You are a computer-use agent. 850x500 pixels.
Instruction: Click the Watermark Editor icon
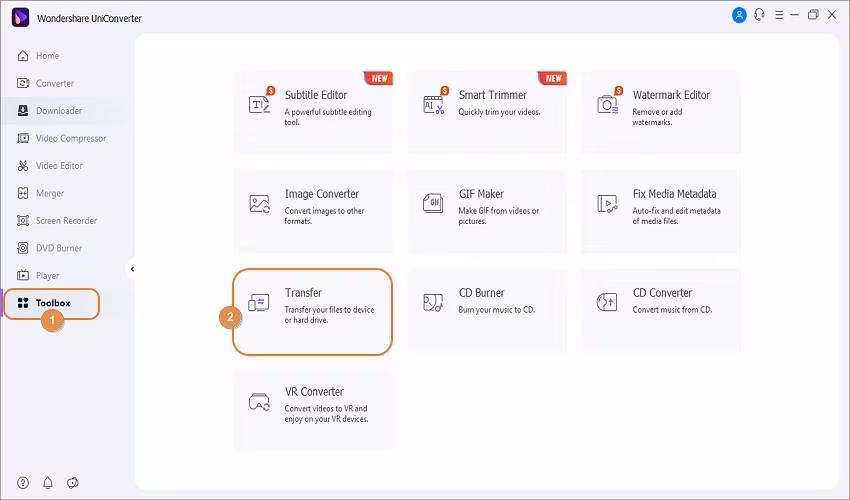(608, 104)
